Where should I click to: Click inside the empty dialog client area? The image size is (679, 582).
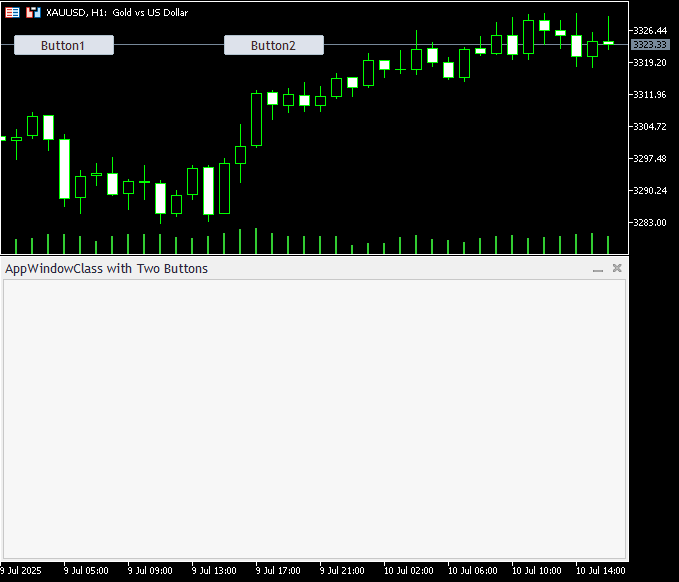pyautogui.click(x=314, y=419)
